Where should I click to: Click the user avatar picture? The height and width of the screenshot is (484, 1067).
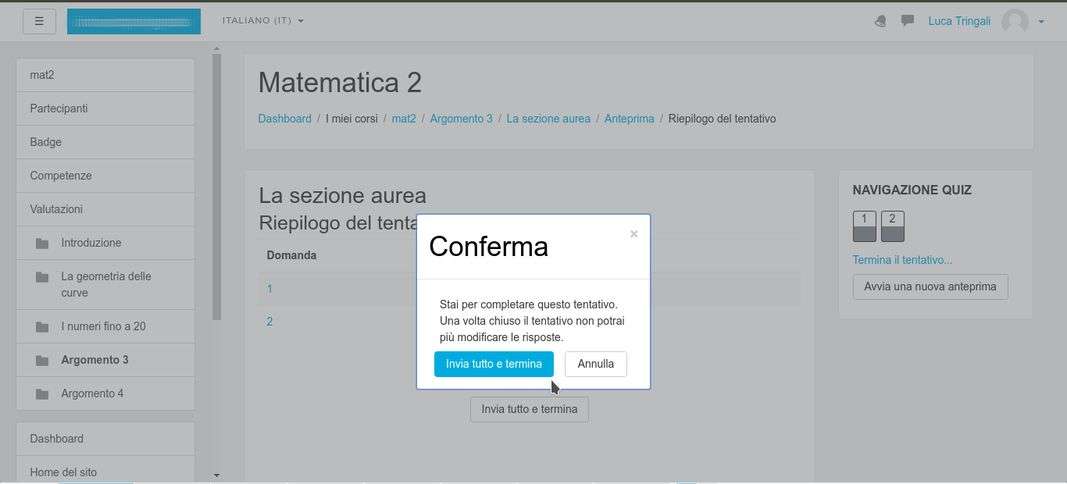coord(1015,22)
